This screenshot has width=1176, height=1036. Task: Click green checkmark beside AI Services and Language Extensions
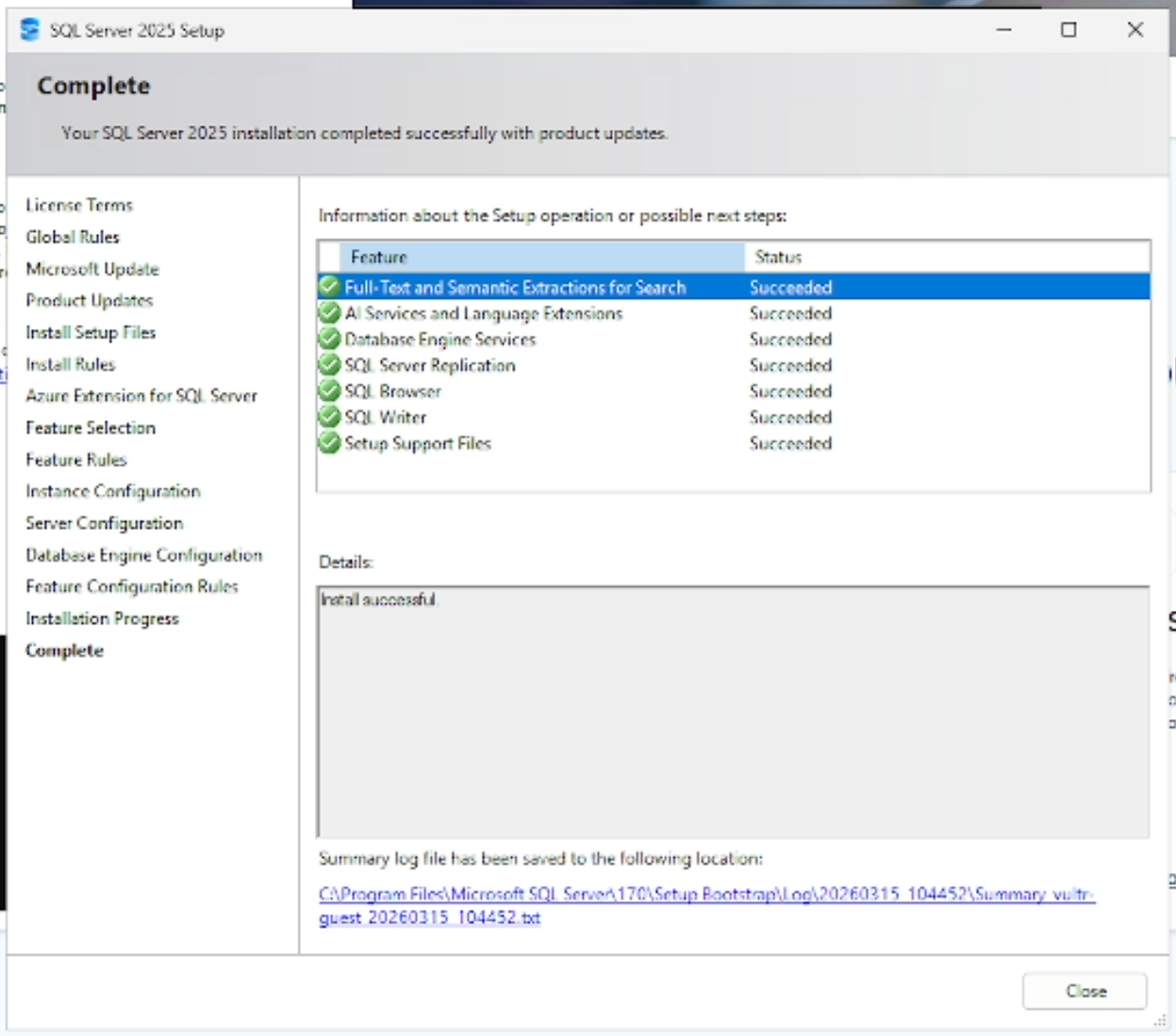[329, 313]
